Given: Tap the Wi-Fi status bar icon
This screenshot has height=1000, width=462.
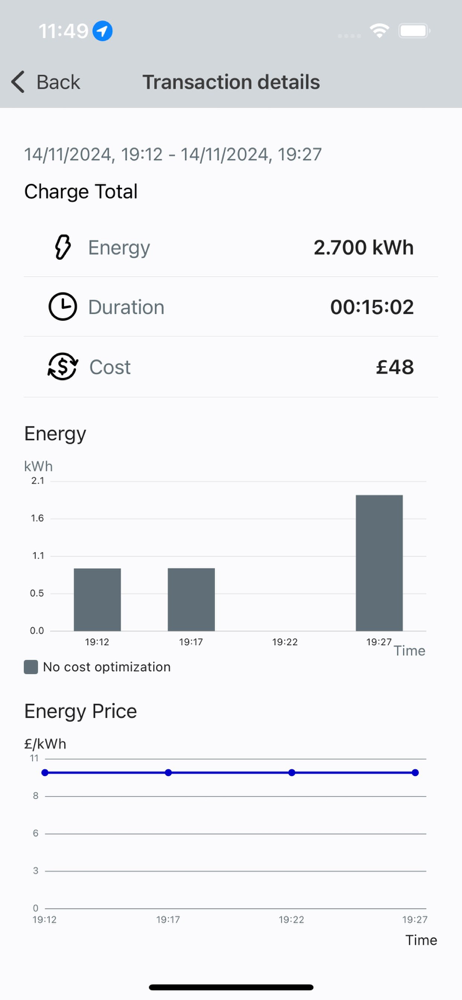Looking at the screenshot, I should [380, 31].
